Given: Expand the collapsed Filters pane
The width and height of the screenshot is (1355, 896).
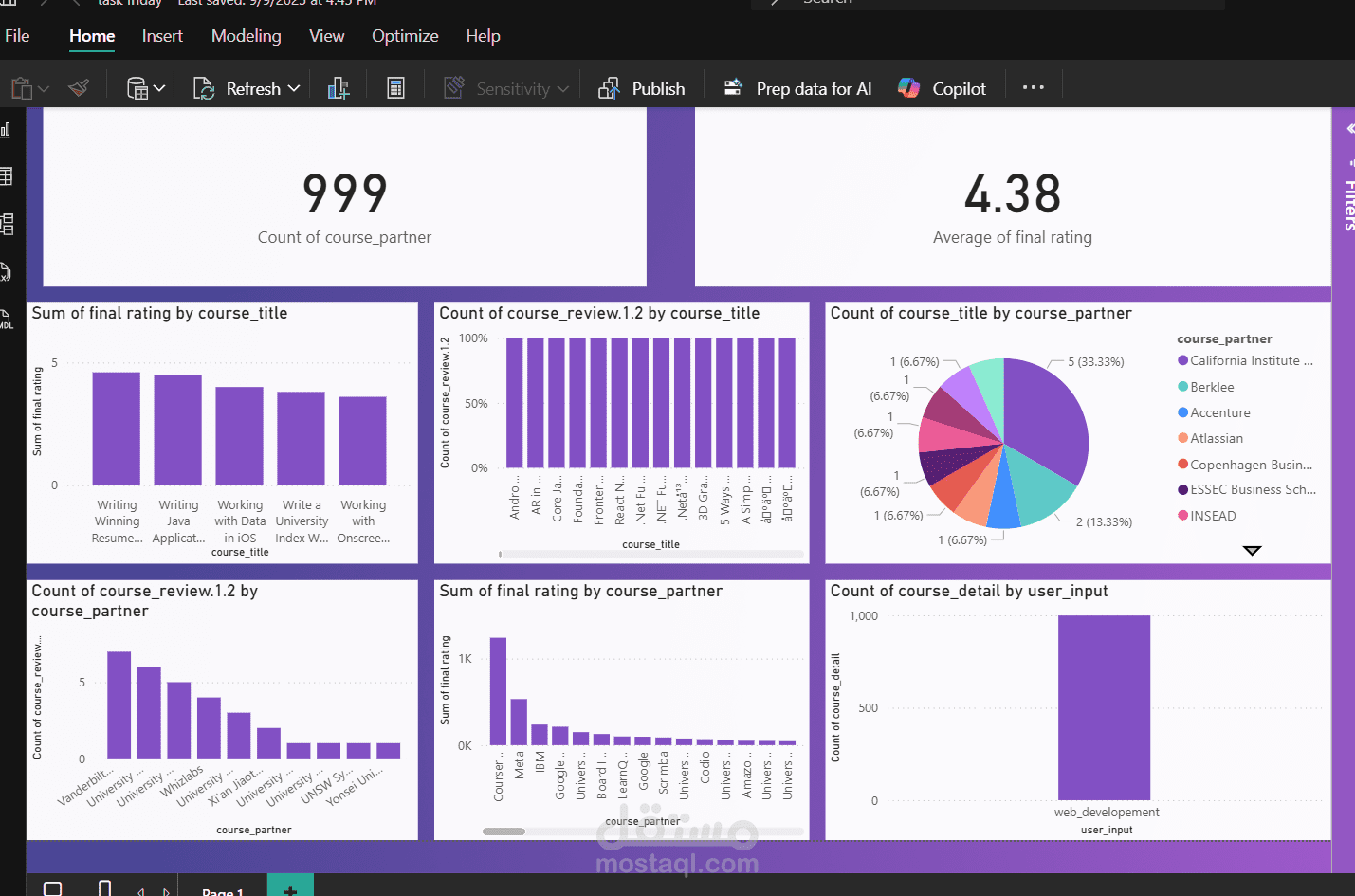Looking at the screenshot, I should pyautogui.click(x=1349, y=129).
